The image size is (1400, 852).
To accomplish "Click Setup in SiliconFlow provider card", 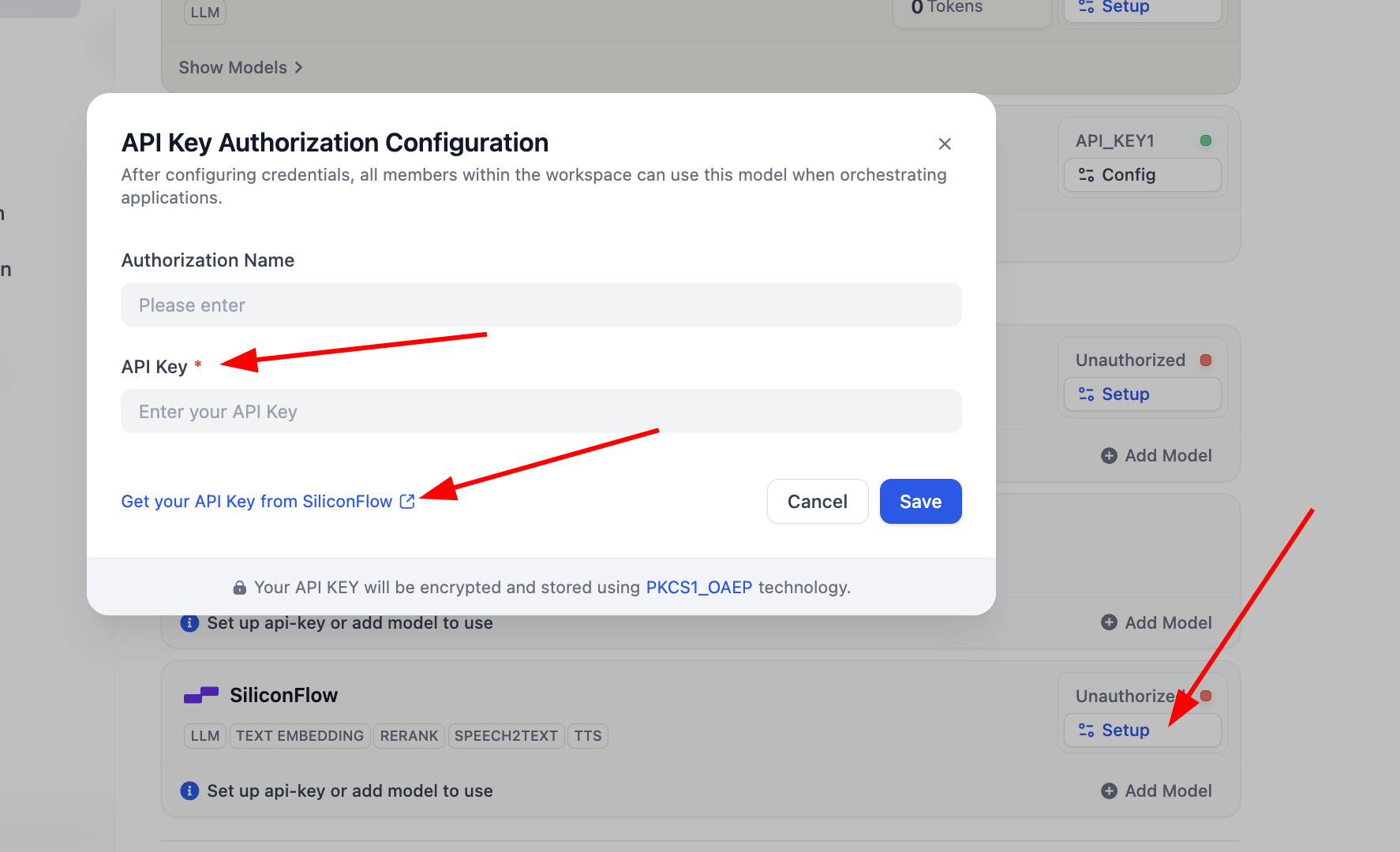I will click(1141, 731).
